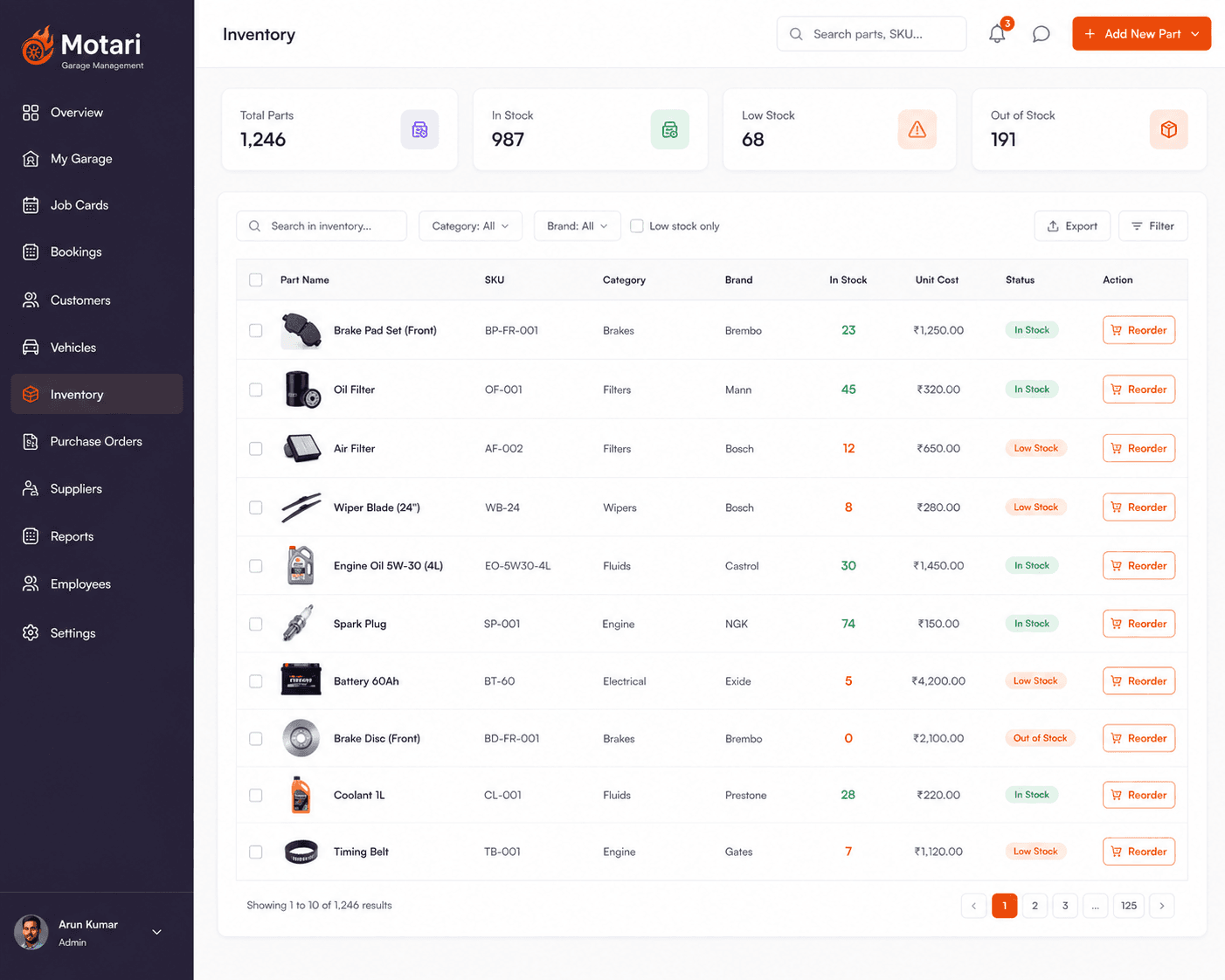1225x980 pixels.
Task: Expand the Arun Kumar profile menu
Action: coord(157,932)
